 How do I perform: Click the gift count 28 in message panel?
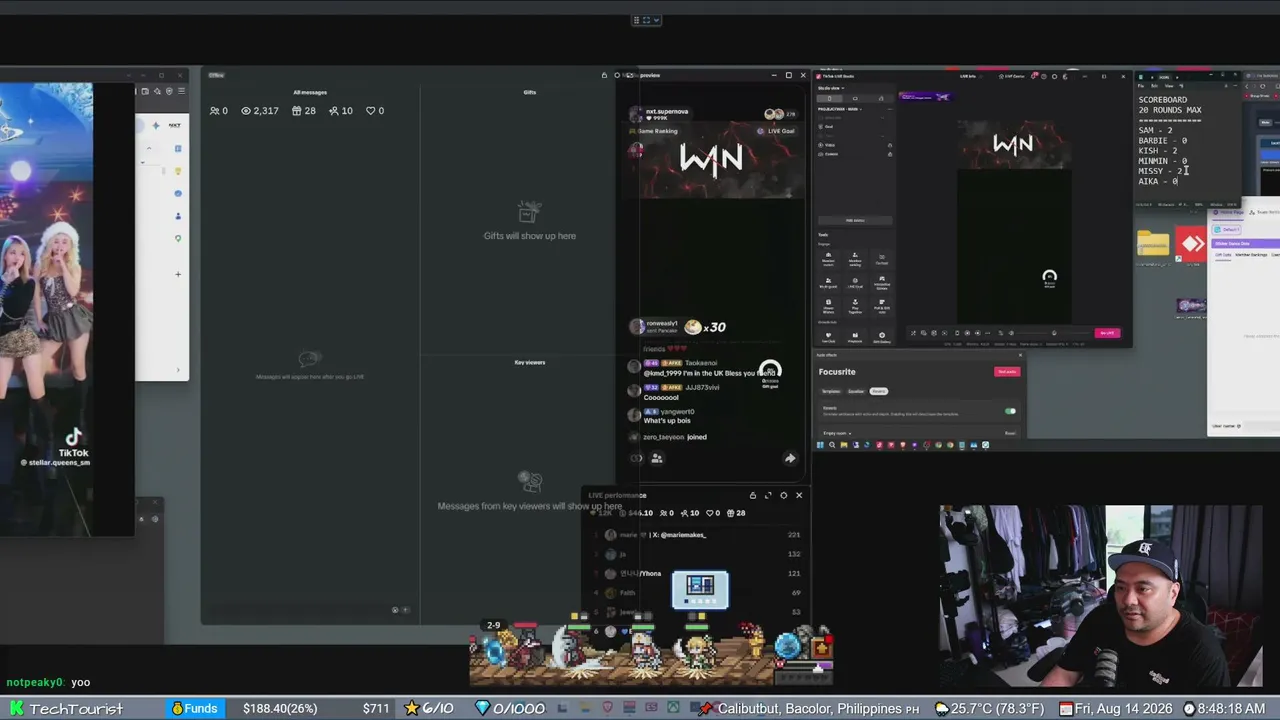[304, 111]
